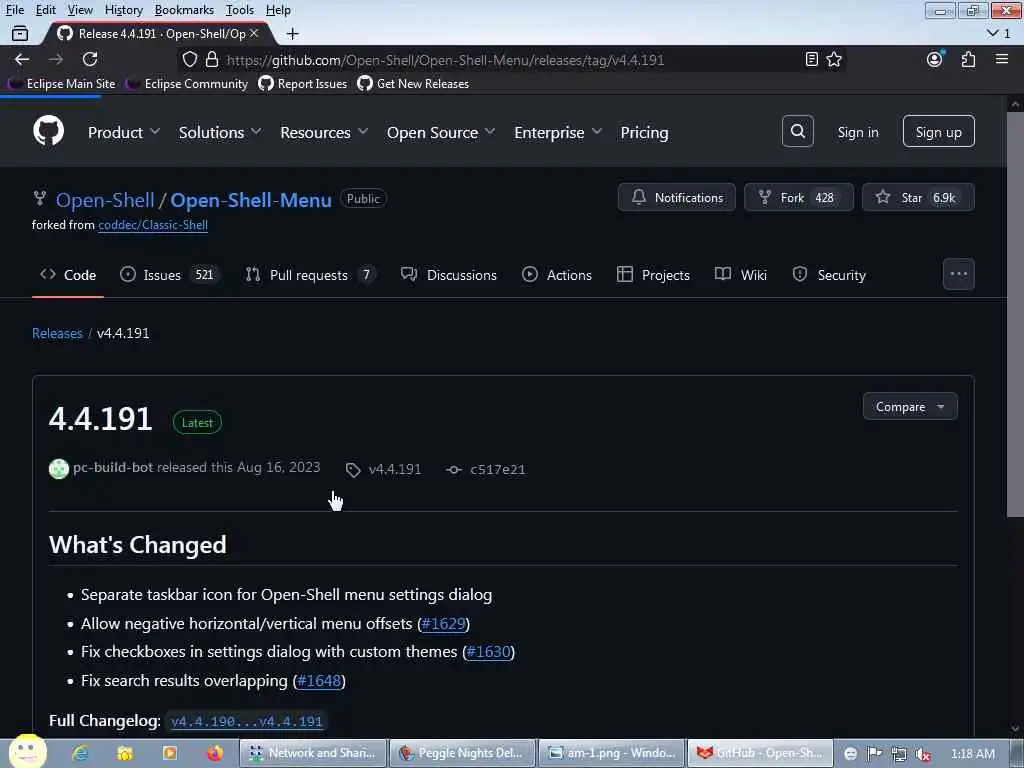Image resolution: width=1024 pixels, height=768 pixels.
Task: Open issue link #1648
Action: (319, 680)
